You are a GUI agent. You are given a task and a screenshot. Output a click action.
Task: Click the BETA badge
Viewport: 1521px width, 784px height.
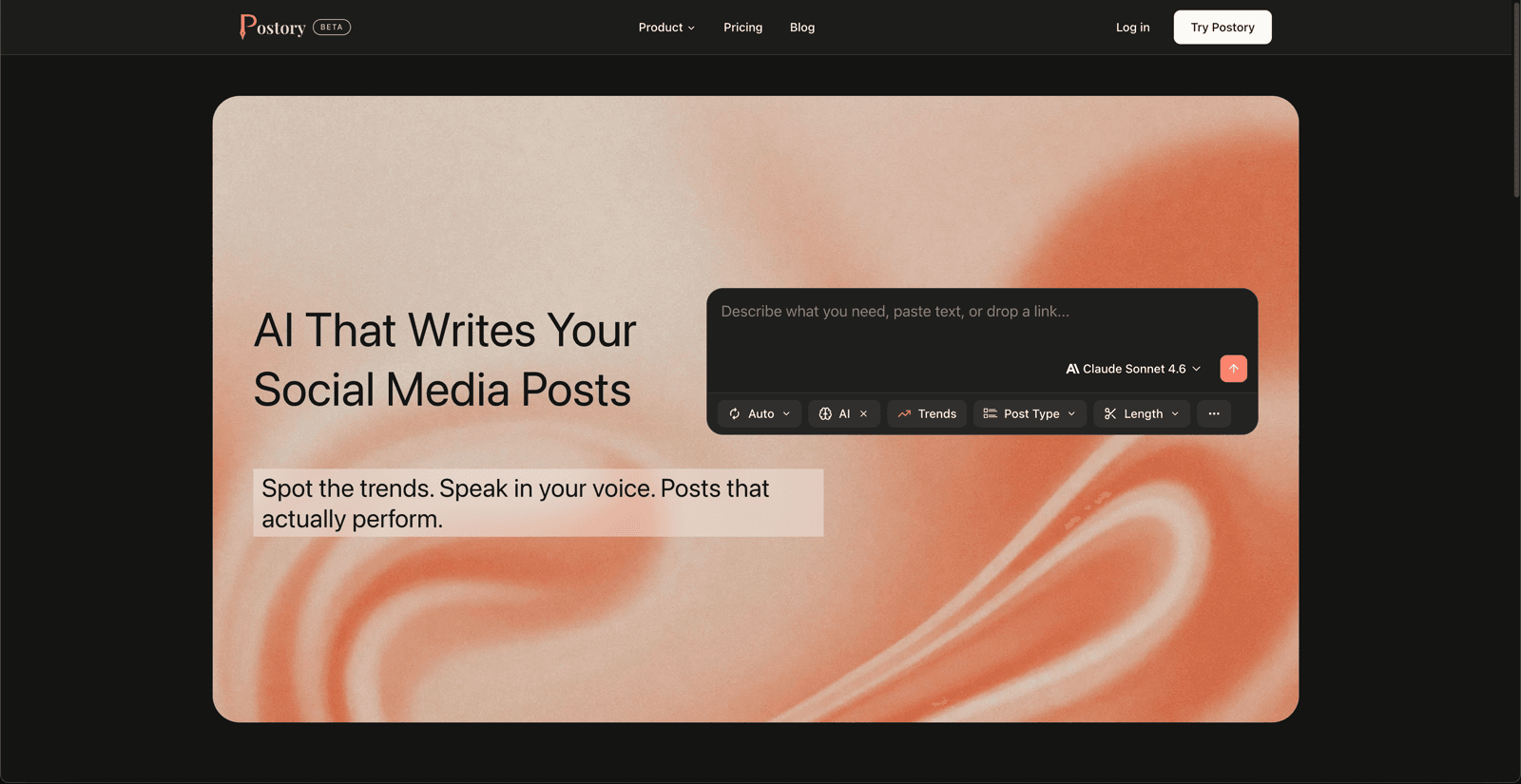[x=332, y=27]
